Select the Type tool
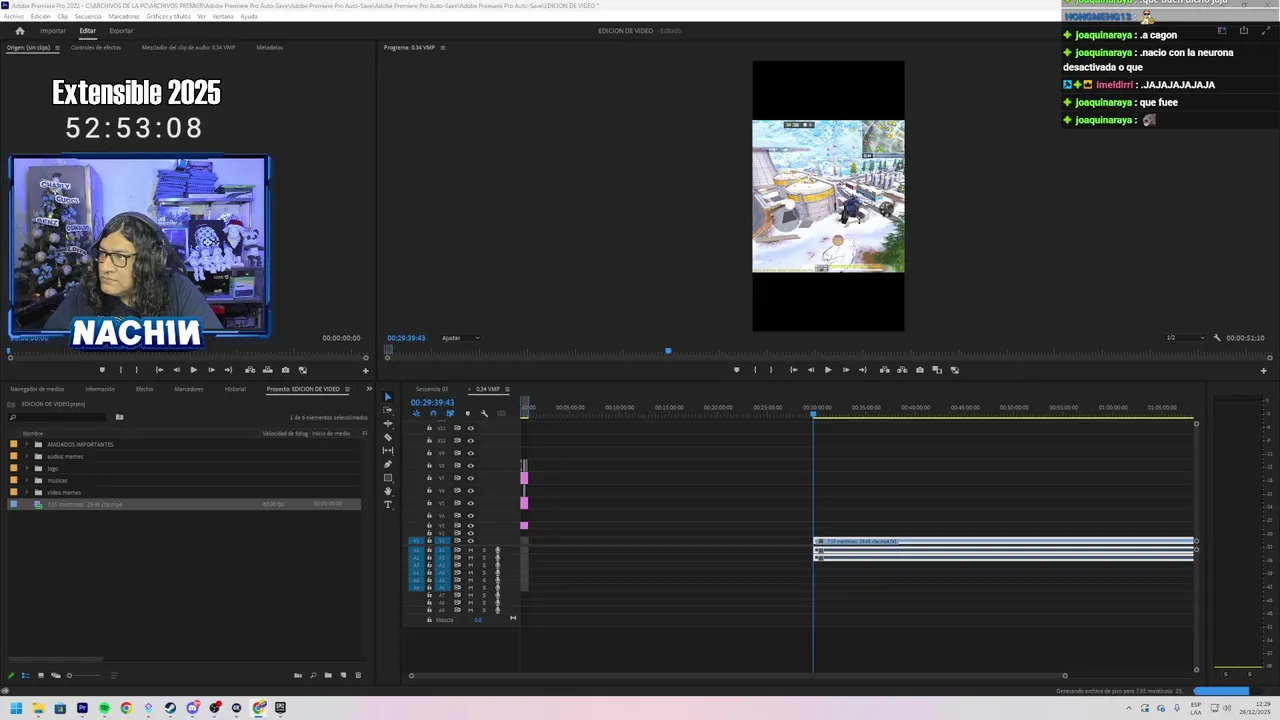The width and height of the screenshot is (1280, 720). 388,505
